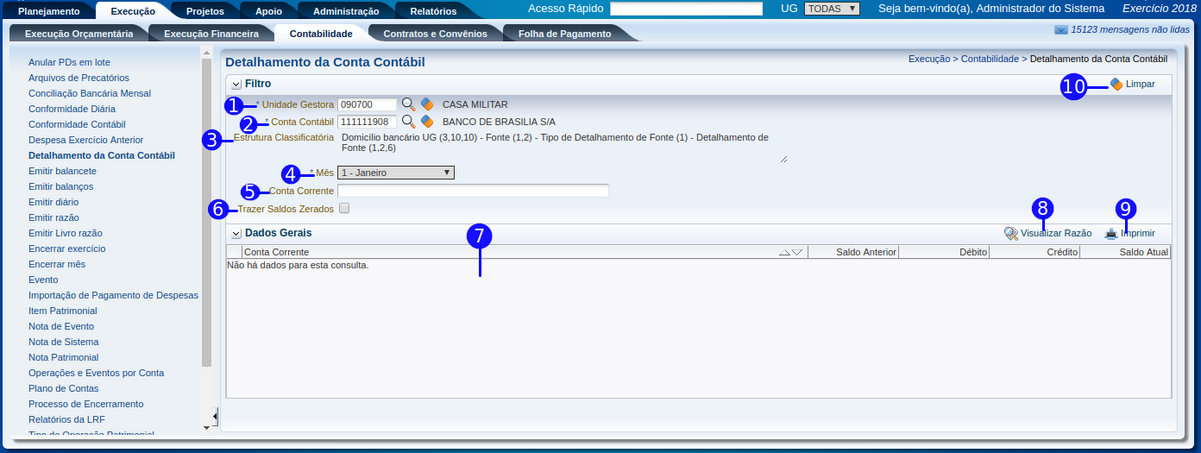Collapse the Dados Gerais section
This screenshot has height=453, width=1201.
point(235,233)
